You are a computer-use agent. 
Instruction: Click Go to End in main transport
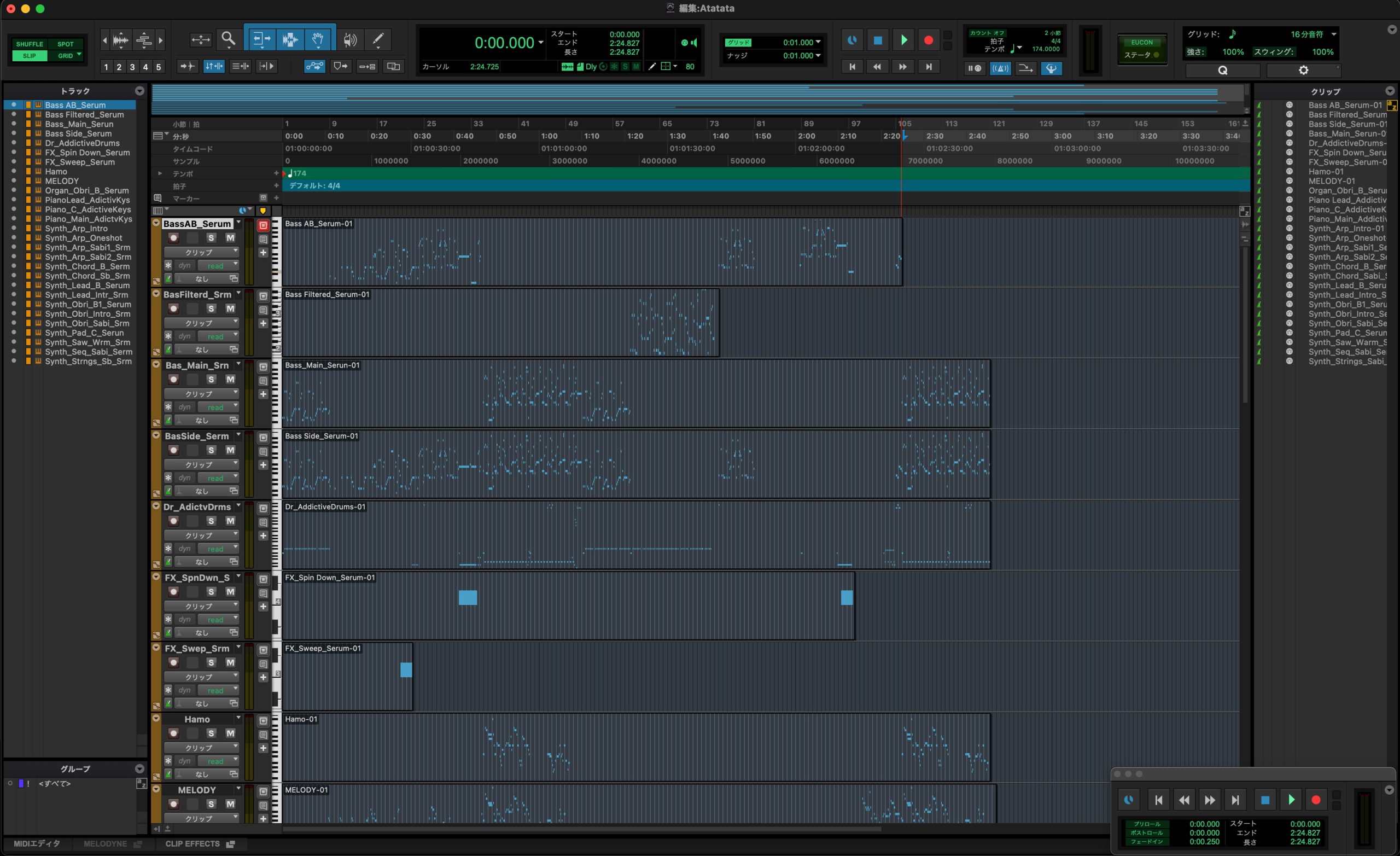tap(929, 67)
